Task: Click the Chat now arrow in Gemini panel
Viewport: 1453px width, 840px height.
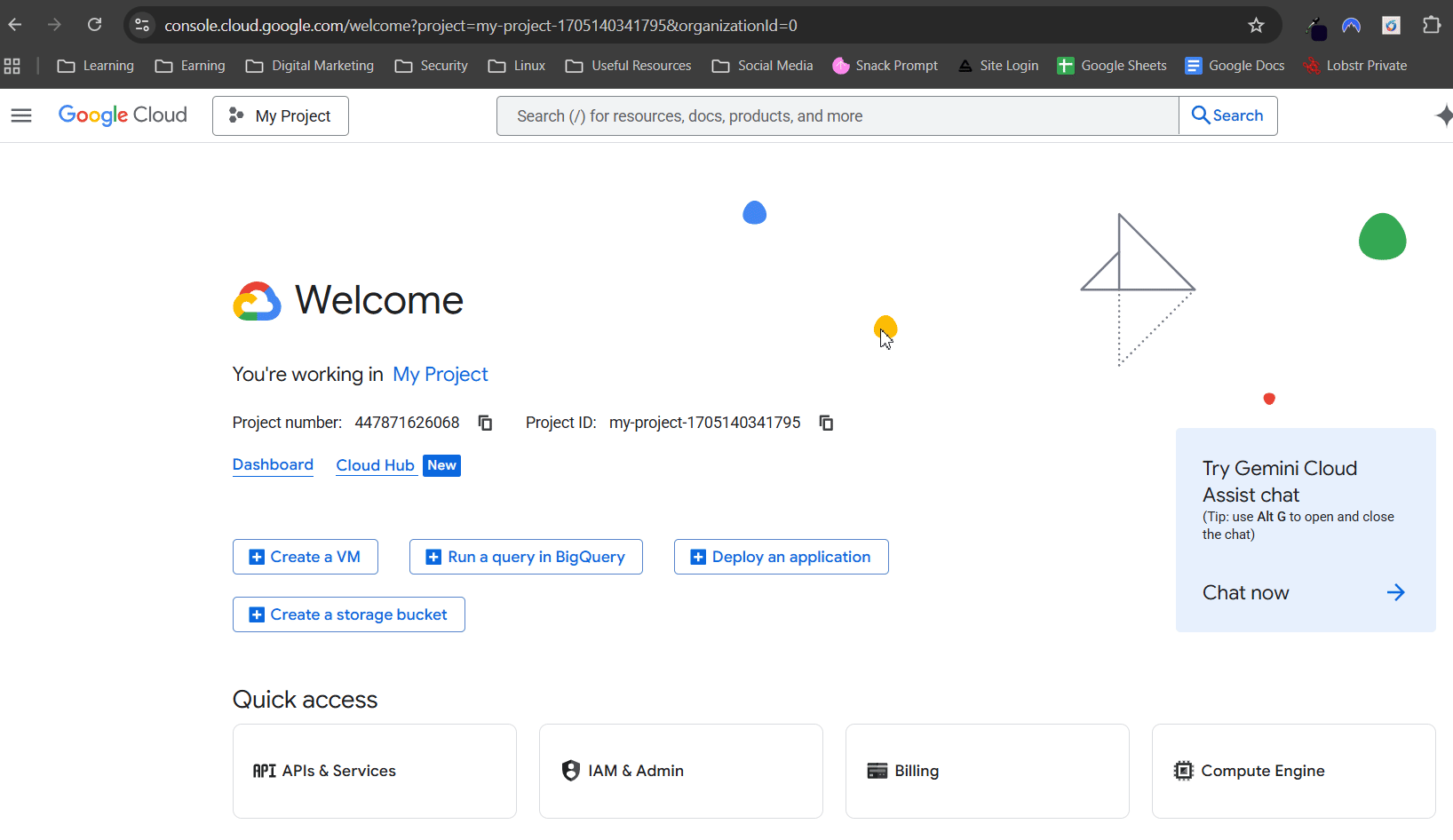Action: [x=1396, y=592]
